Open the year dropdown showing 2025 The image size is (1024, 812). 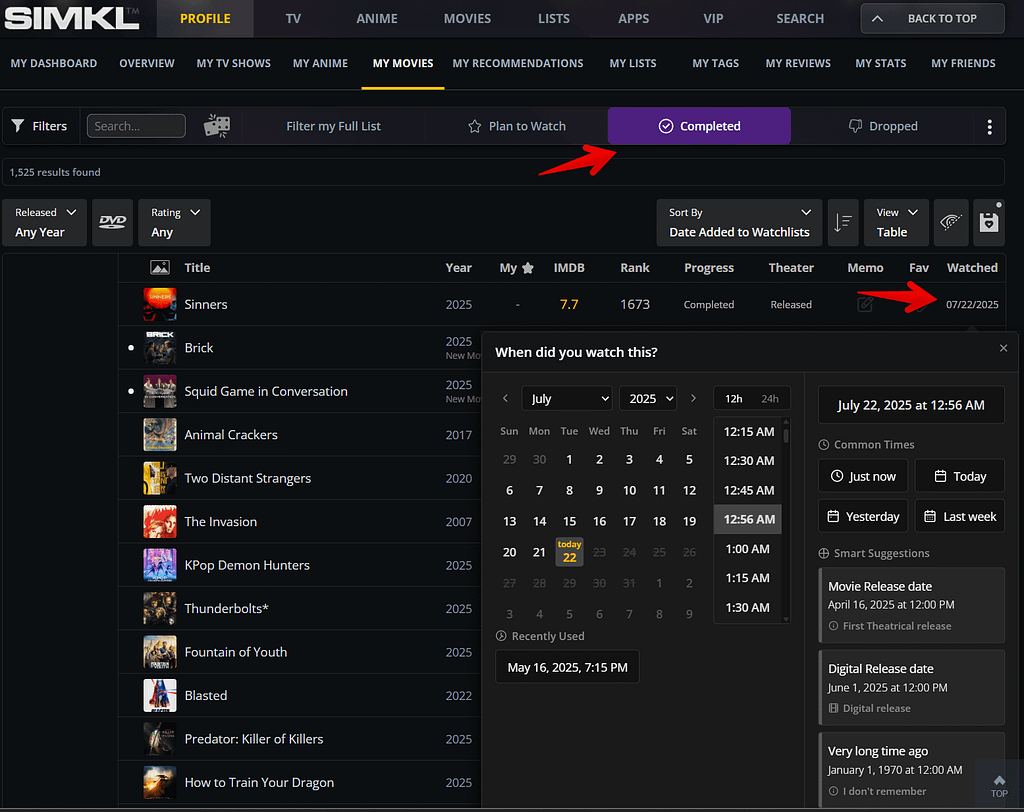(x=648, y=398)
